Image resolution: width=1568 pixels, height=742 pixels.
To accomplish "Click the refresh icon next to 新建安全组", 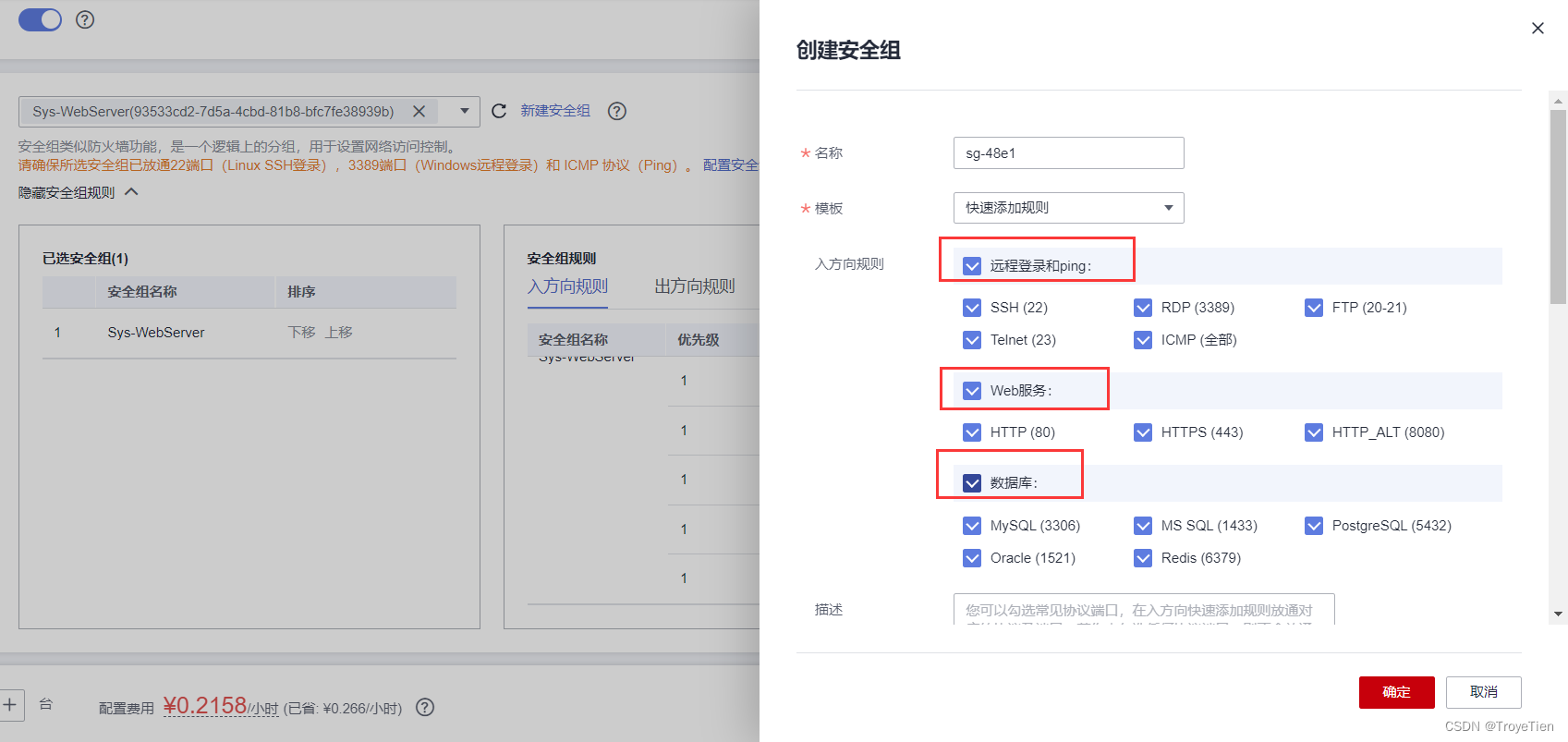I will [499, 111].
